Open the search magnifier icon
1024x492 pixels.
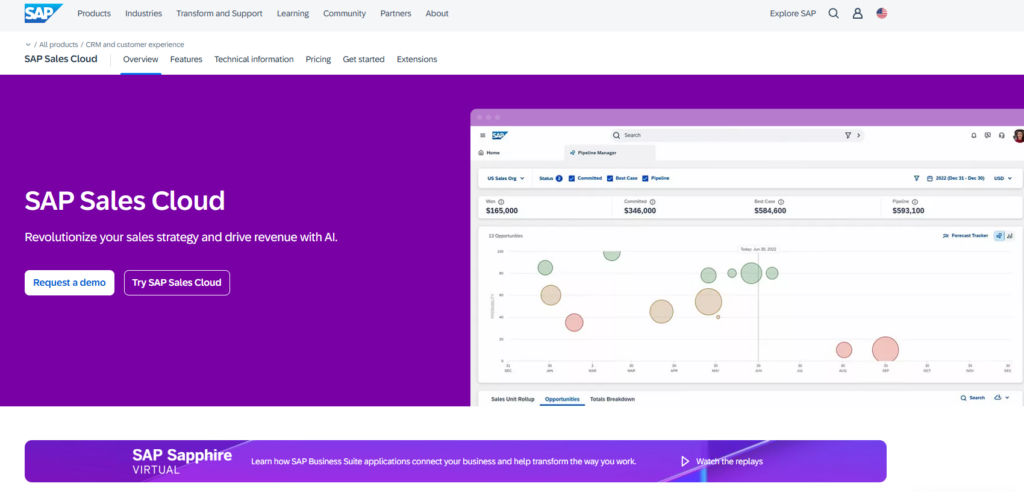point(833,13)
